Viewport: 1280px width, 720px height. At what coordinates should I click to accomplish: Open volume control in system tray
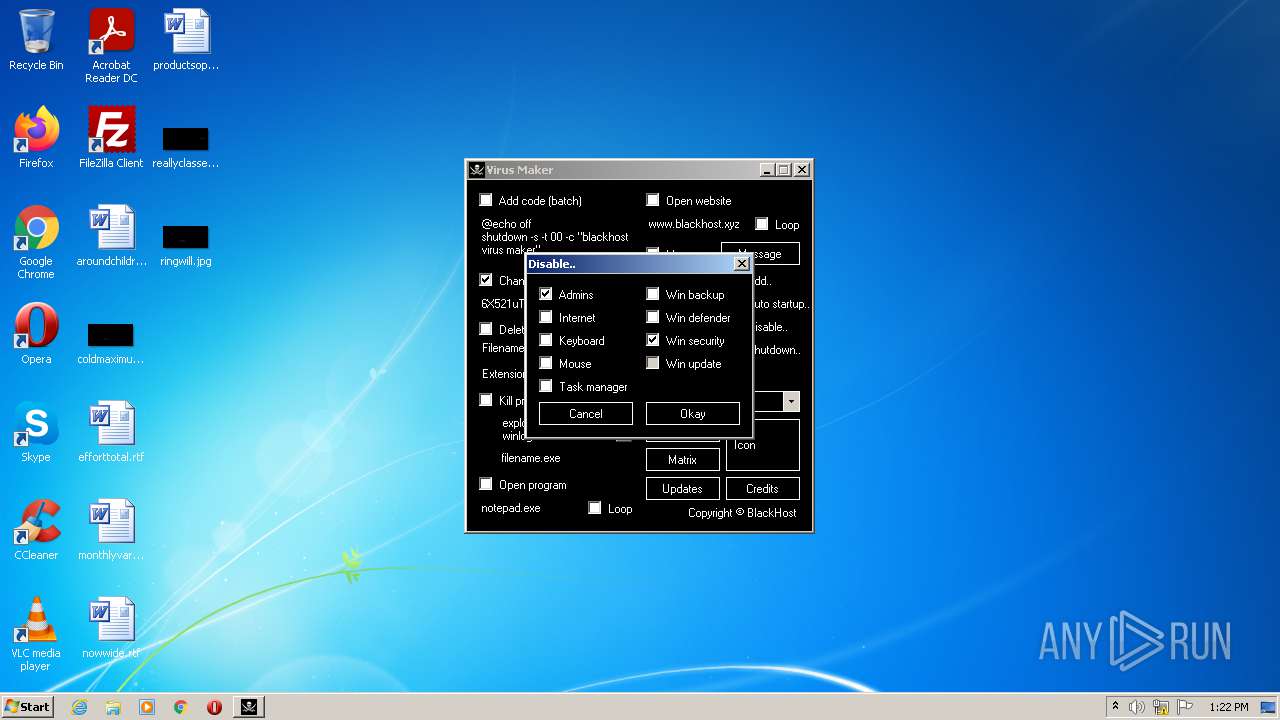(1136, 707)
